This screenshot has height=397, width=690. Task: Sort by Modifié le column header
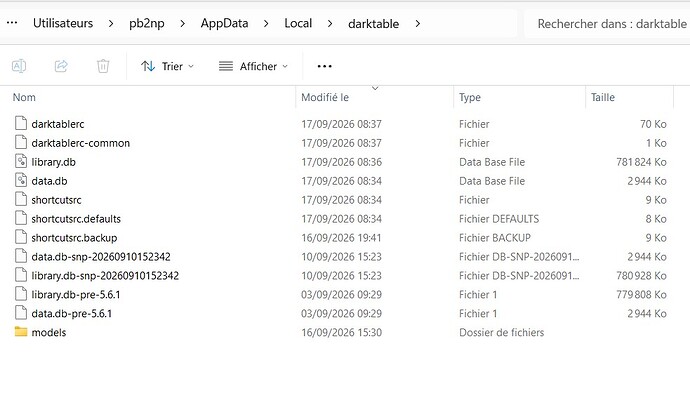pos(325,97)
